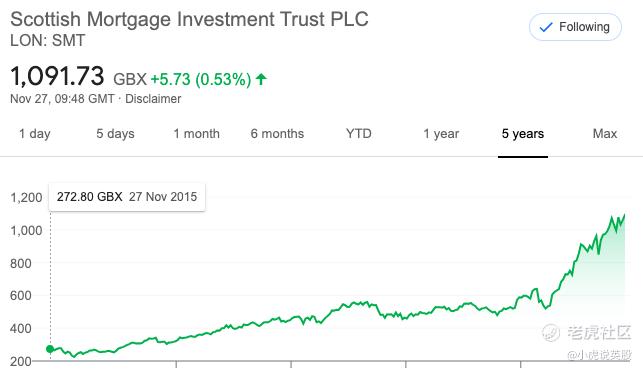
Task: Click the 272.80 GBX tooltip box
Action: 127,197
